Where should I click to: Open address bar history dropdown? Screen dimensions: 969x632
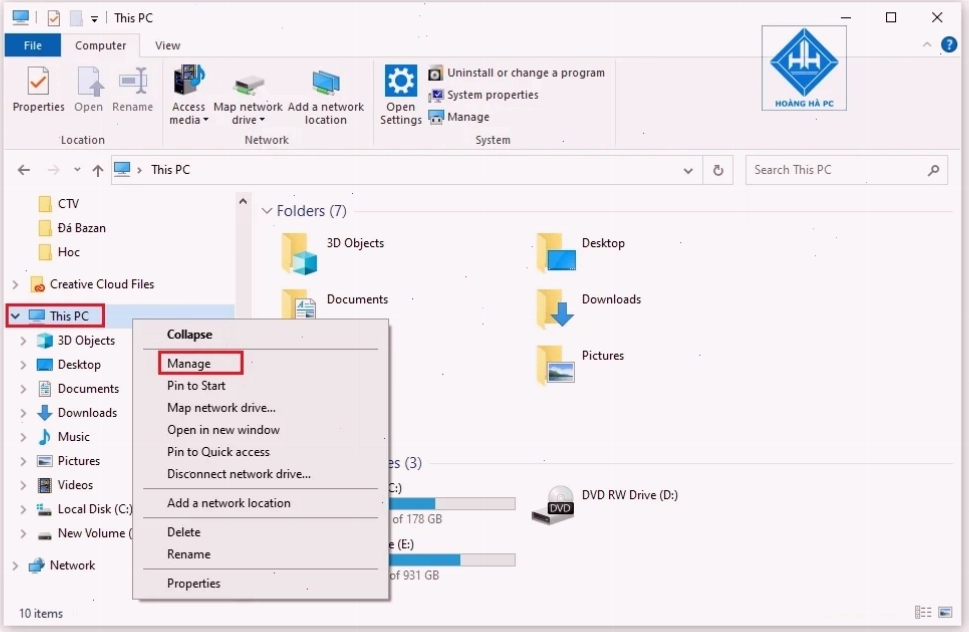688,171
